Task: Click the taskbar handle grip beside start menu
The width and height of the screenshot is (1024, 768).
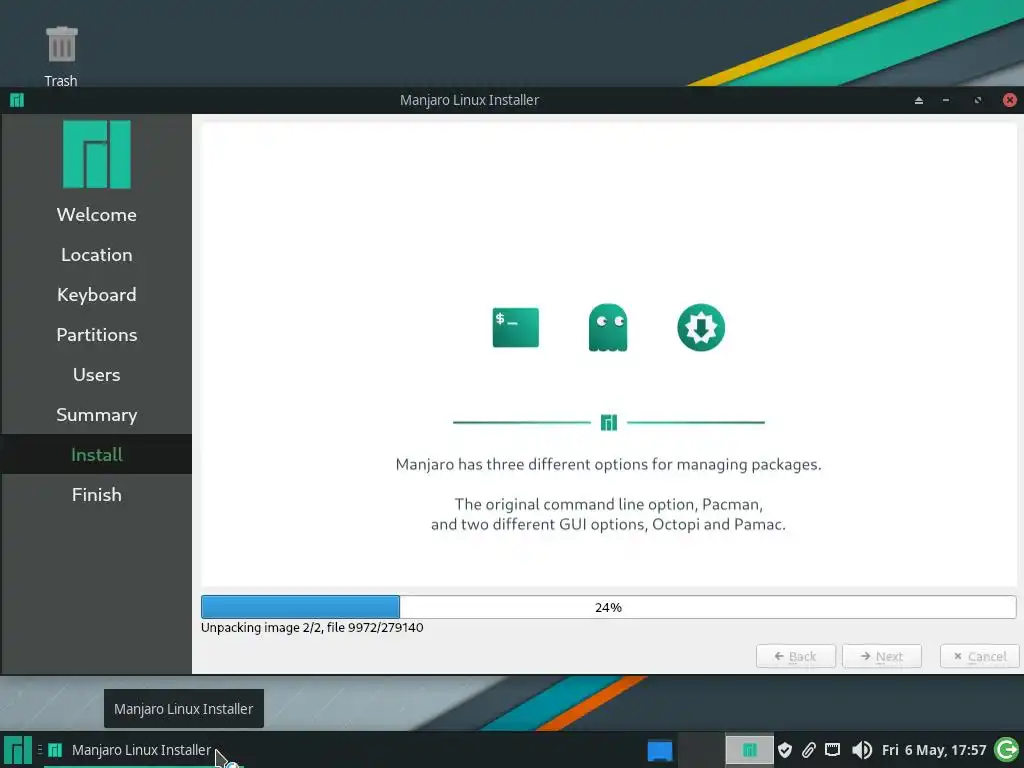Action: [x=39, y=750]
